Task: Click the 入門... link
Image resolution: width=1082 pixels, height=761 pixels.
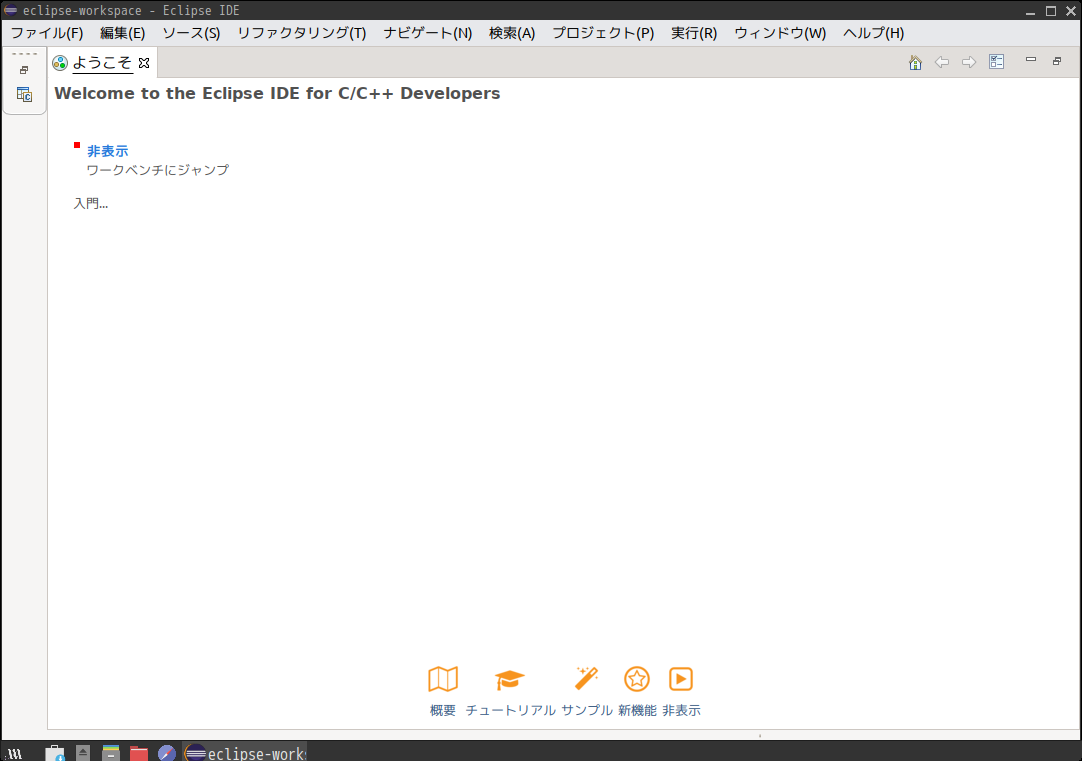Action: point(91,204)
